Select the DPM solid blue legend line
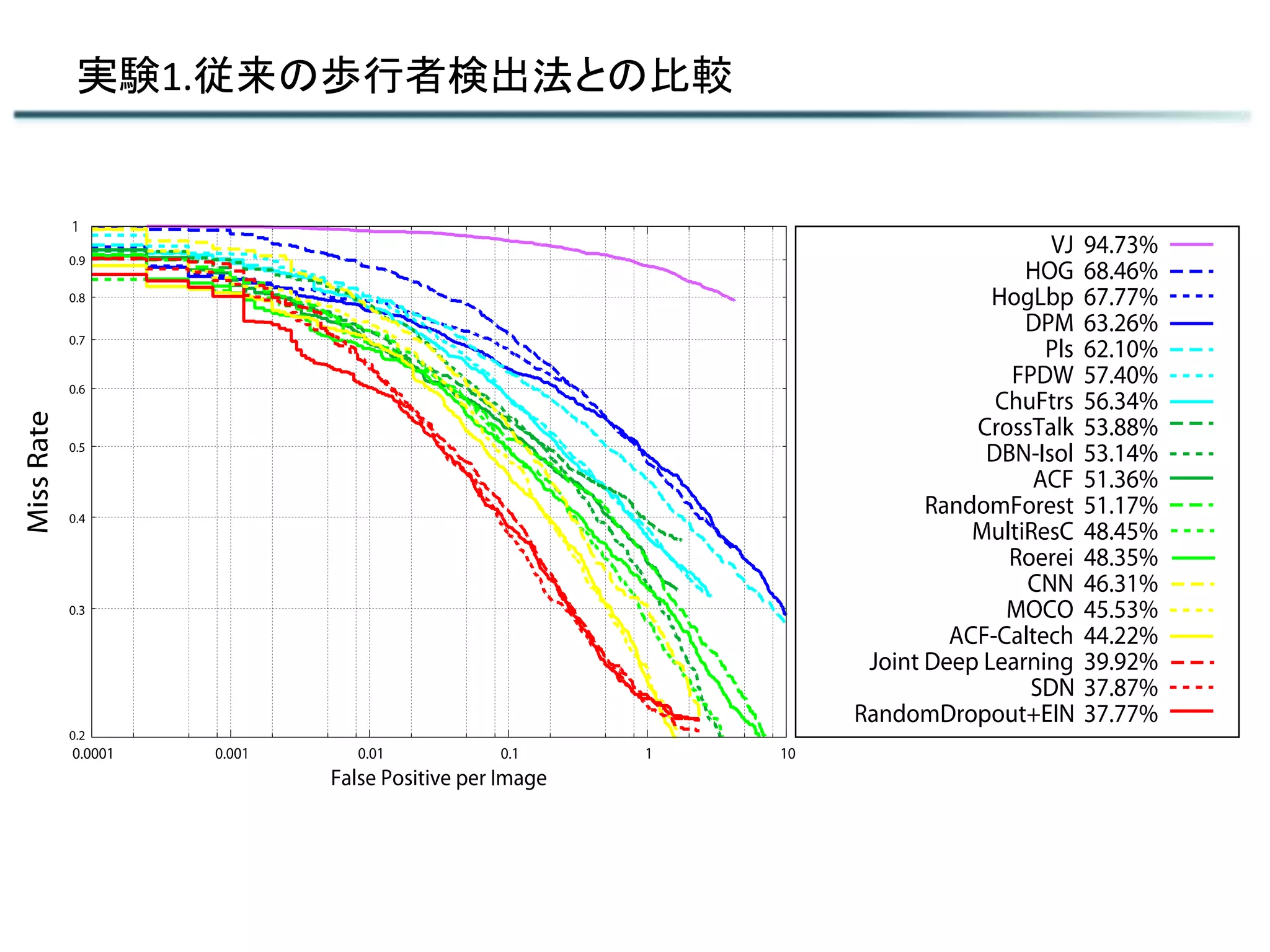Viewport: 1270px width, 952px height. point(1191,324)
